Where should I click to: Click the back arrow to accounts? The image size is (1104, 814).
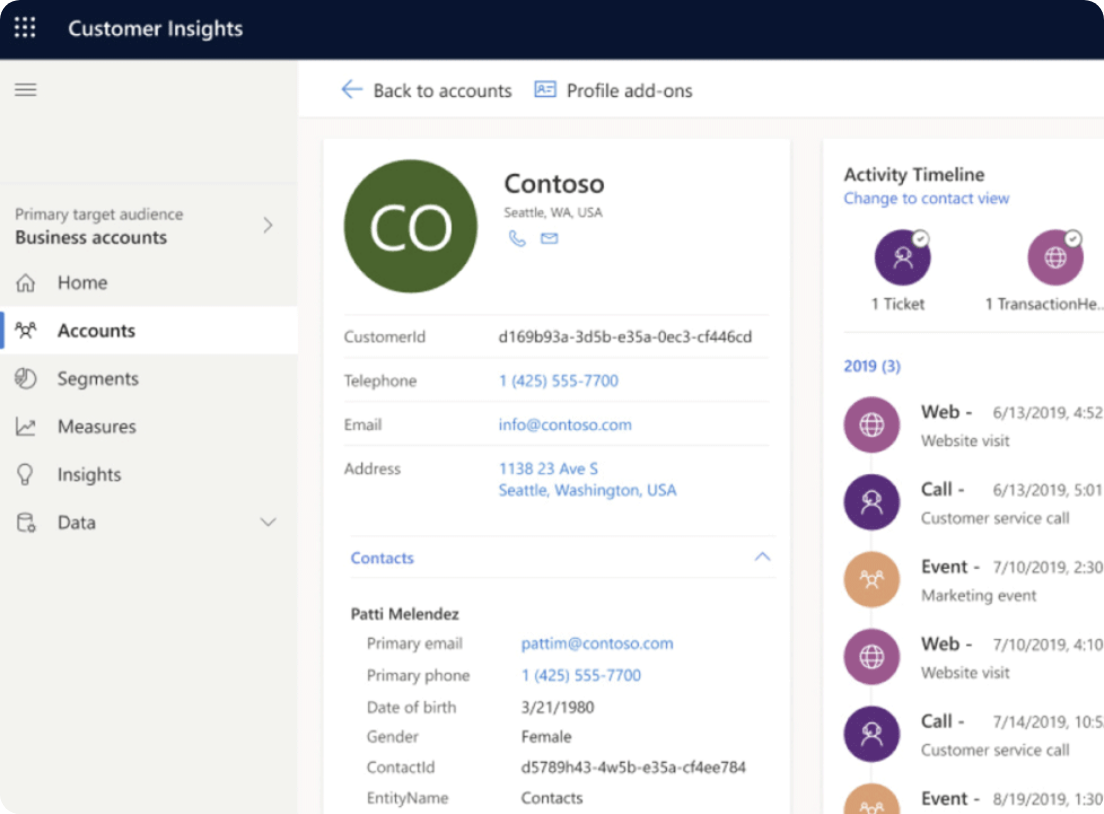coord(351,90)
